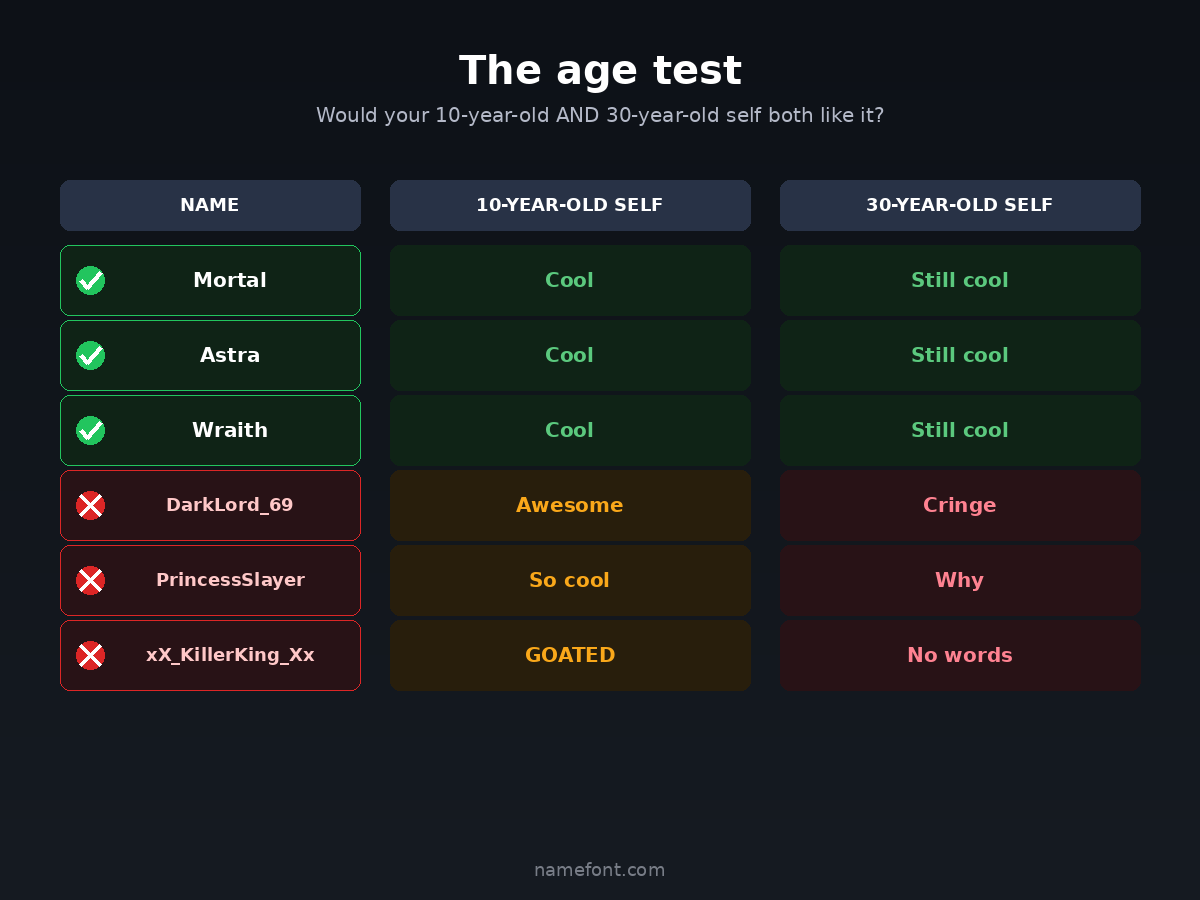The image size is (1200, 900).
Task: Click the orange GOATED cell
Action: coord(570,656)
